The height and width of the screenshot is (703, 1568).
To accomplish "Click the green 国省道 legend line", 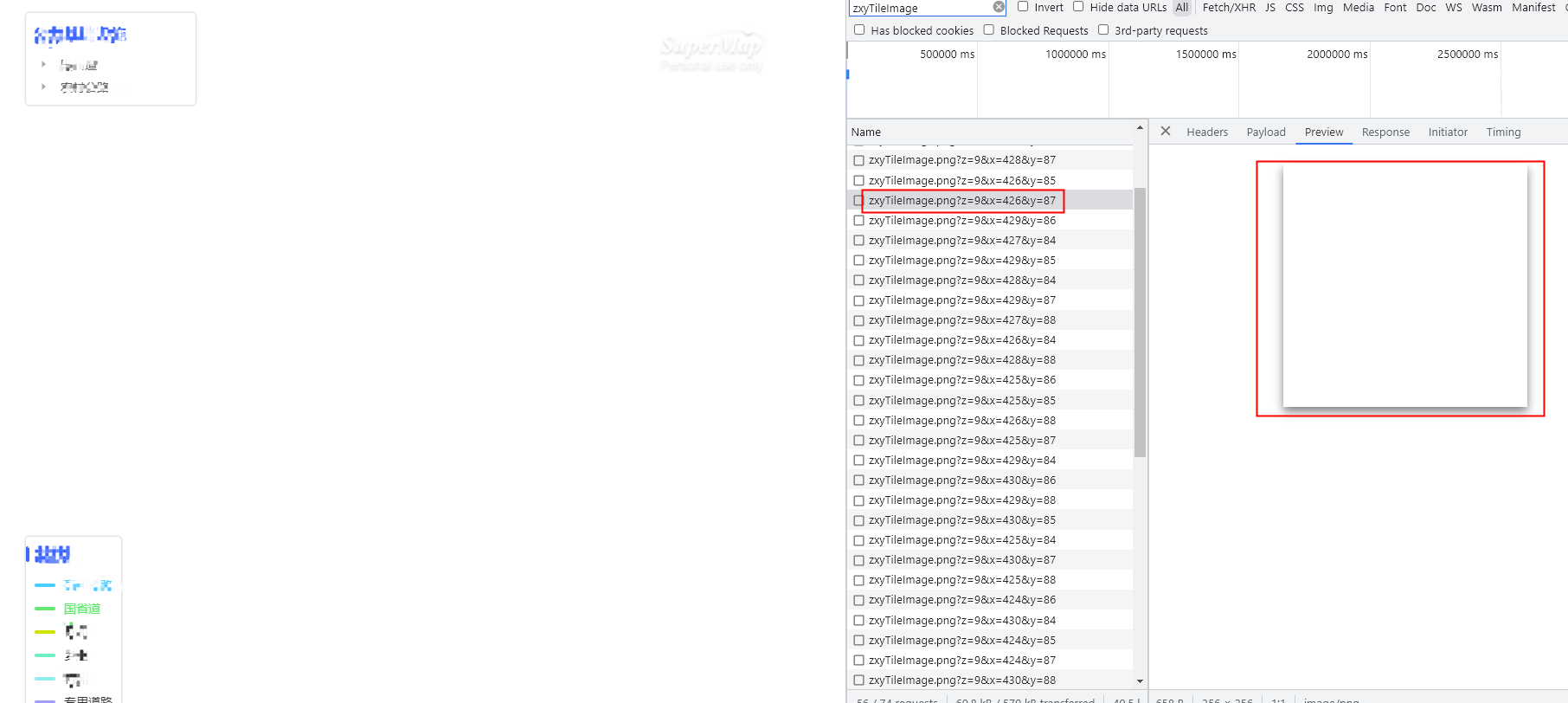I will (45, 609).
